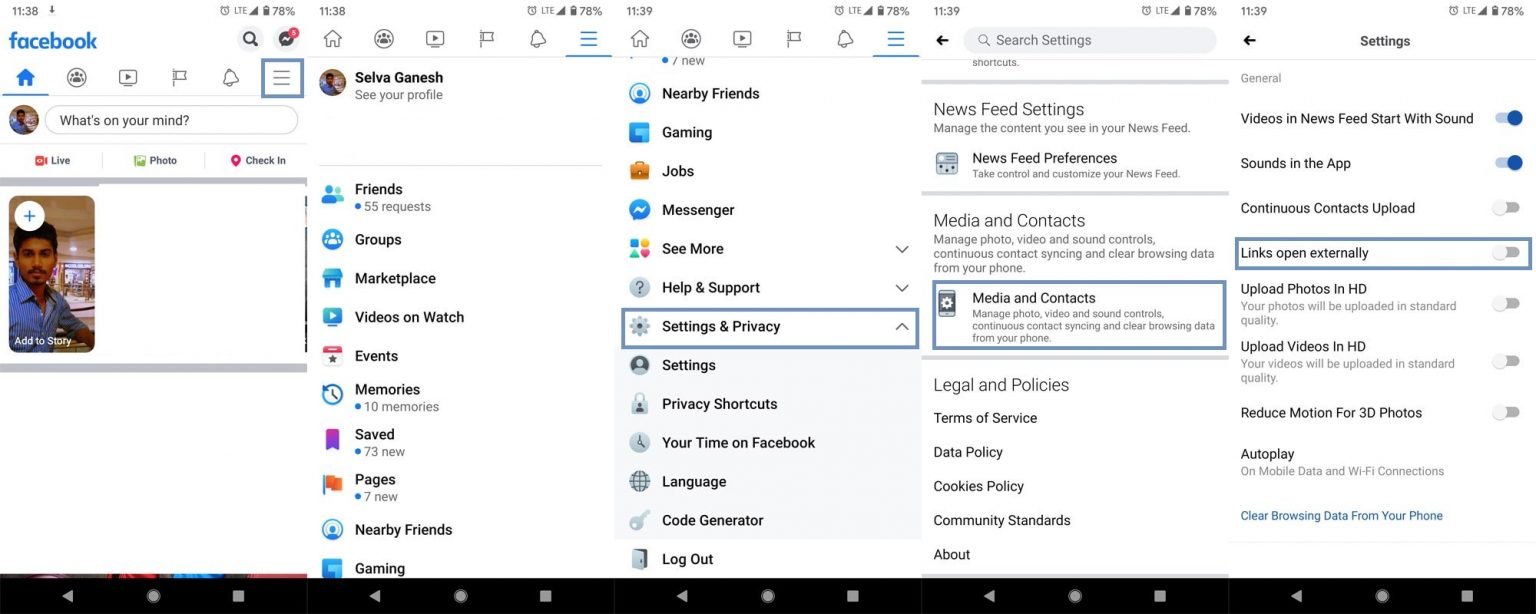
Task: Expand Help & Support options
Action: (900, 287)
